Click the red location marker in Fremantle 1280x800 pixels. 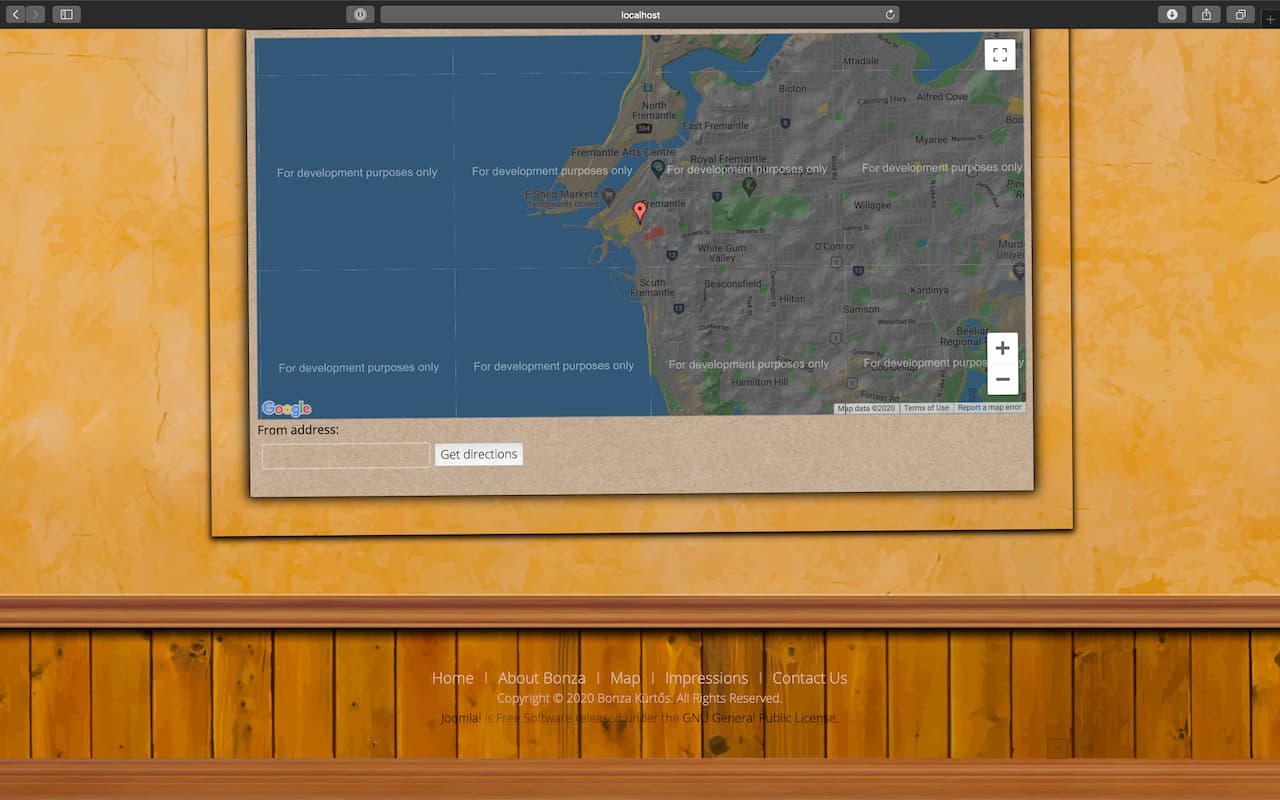click(640, 212)
